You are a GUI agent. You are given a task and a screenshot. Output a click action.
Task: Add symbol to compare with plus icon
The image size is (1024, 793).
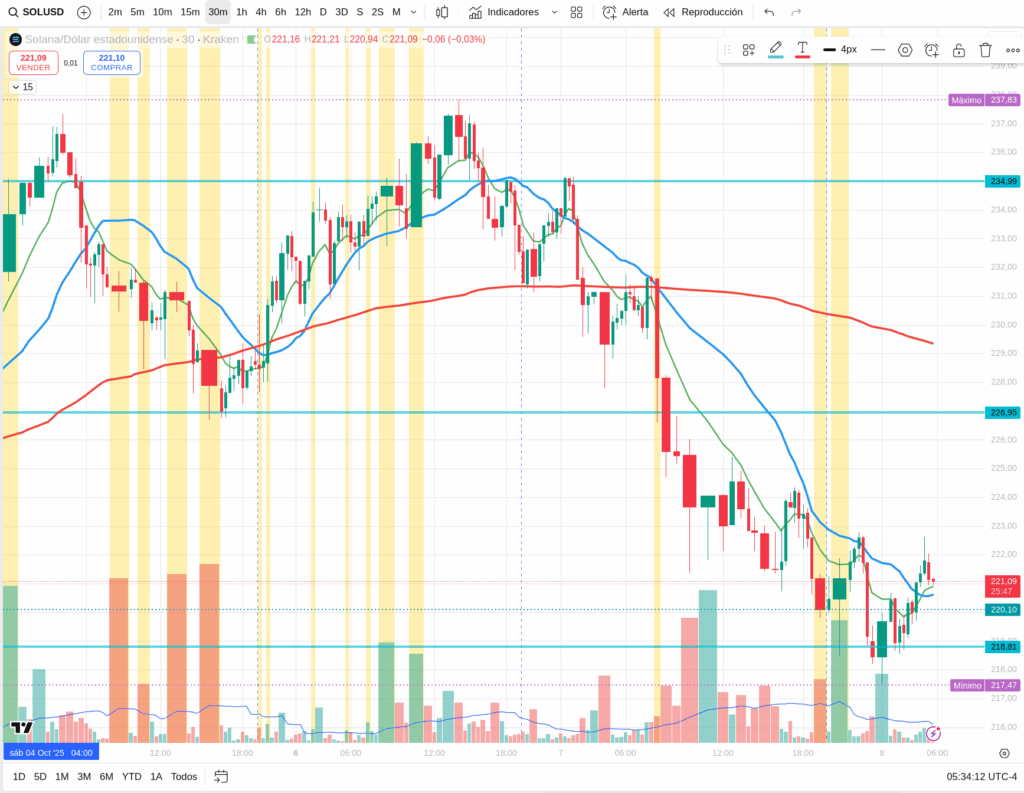pyautogui.click(x=84, y=12)
